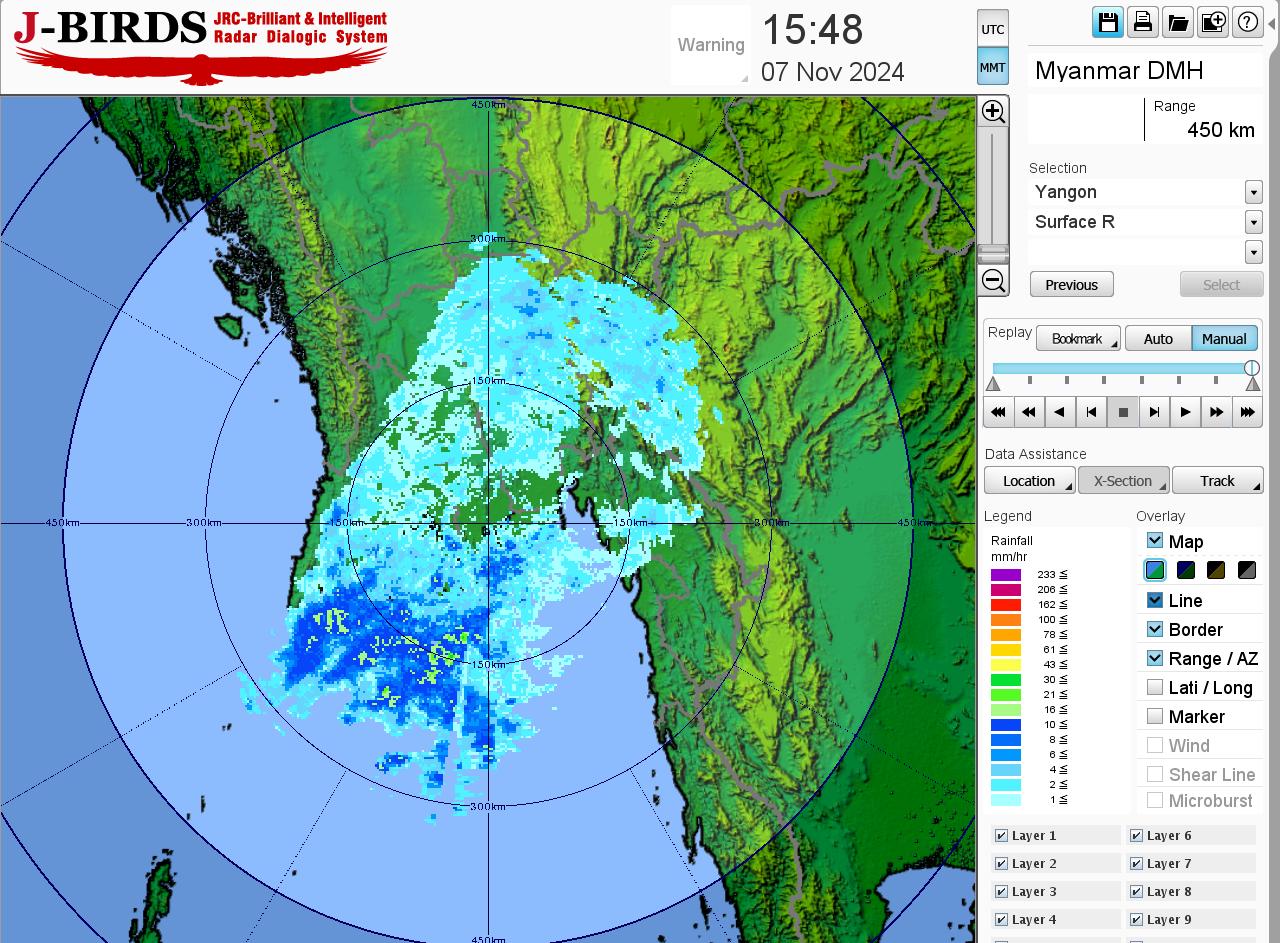
Task: Switch time display to UTC
Action: (x=993, y=29)
